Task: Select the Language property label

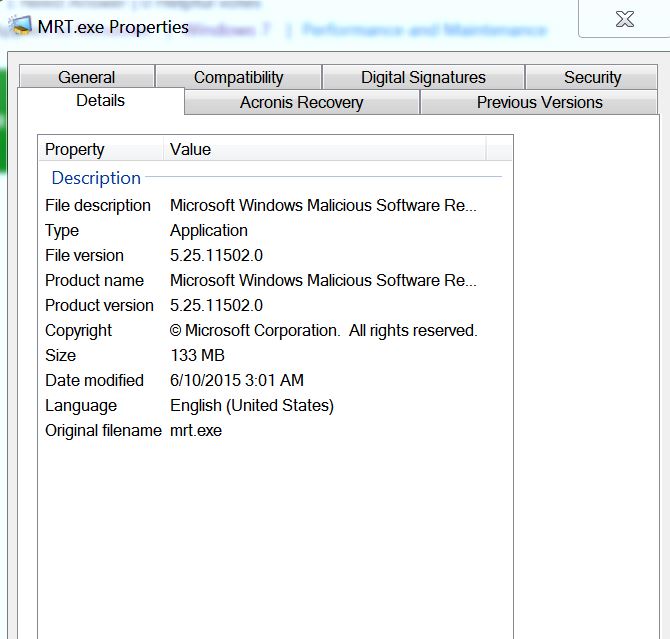Action: pyautogui.click(x=81, y=406)
